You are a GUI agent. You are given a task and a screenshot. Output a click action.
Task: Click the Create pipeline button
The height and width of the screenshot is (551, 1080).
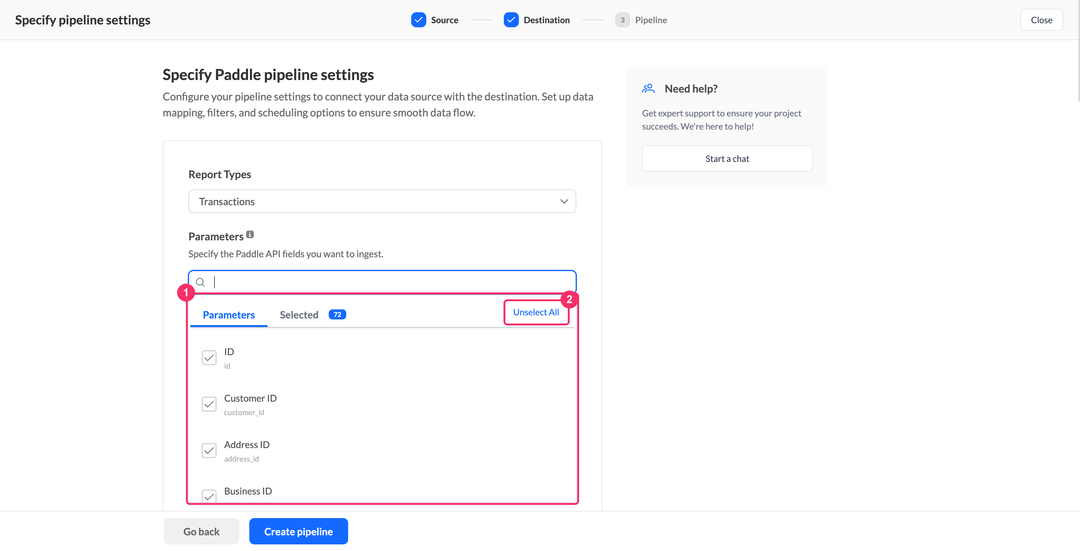(298, 532)
